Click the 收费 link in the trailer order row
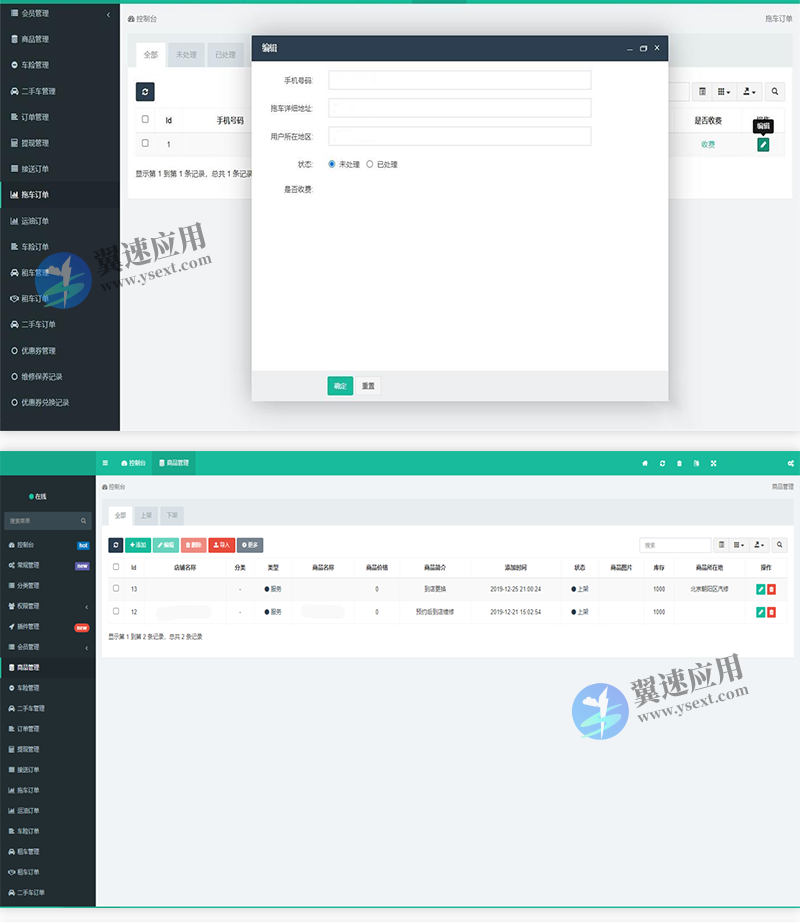Screen dimensions: 800x922 tap(710, 144)
